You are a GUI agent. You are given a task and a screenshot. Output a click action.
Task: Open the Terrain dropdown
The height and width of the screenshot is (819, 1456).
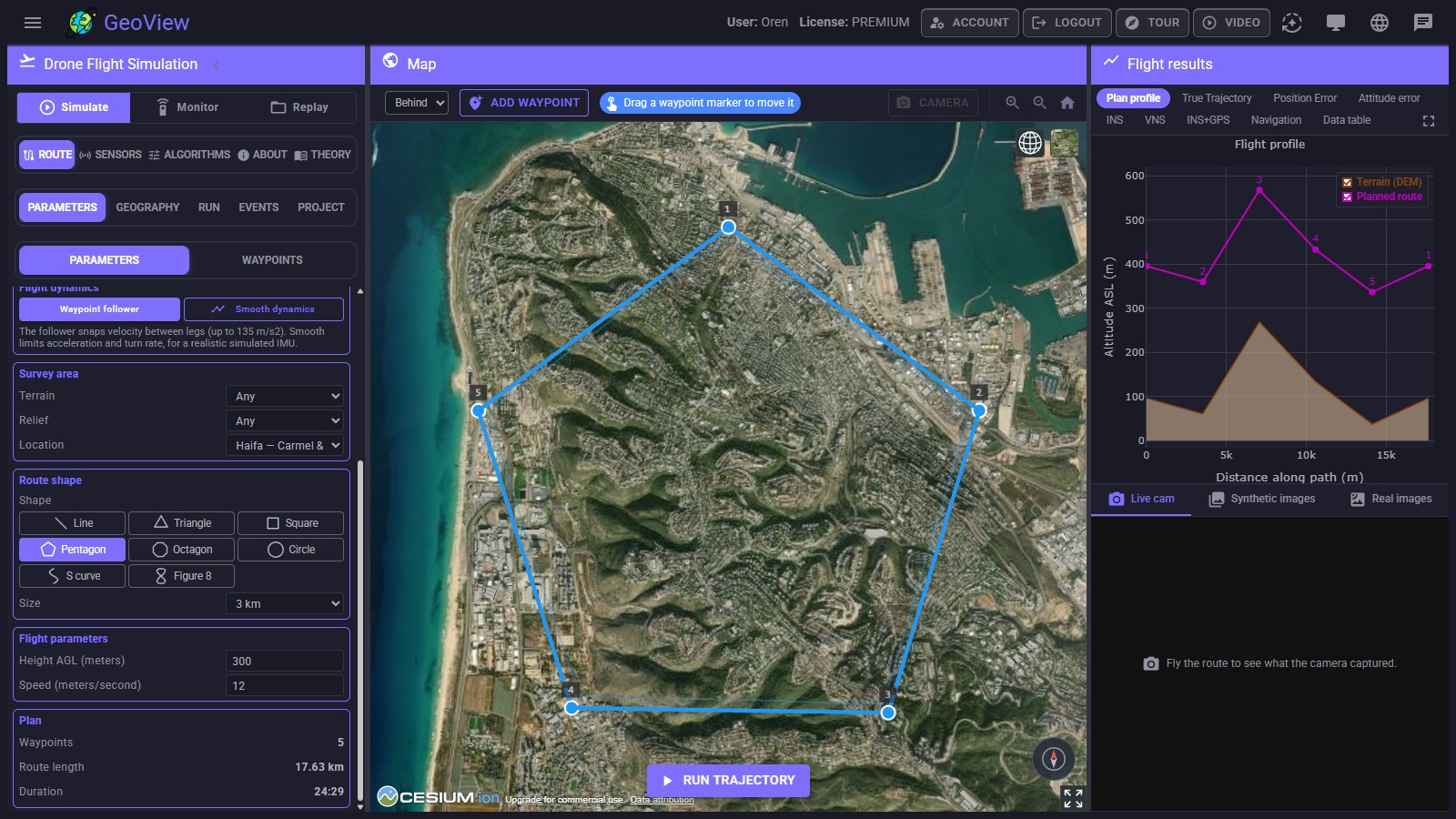click(x=285, y=396)
